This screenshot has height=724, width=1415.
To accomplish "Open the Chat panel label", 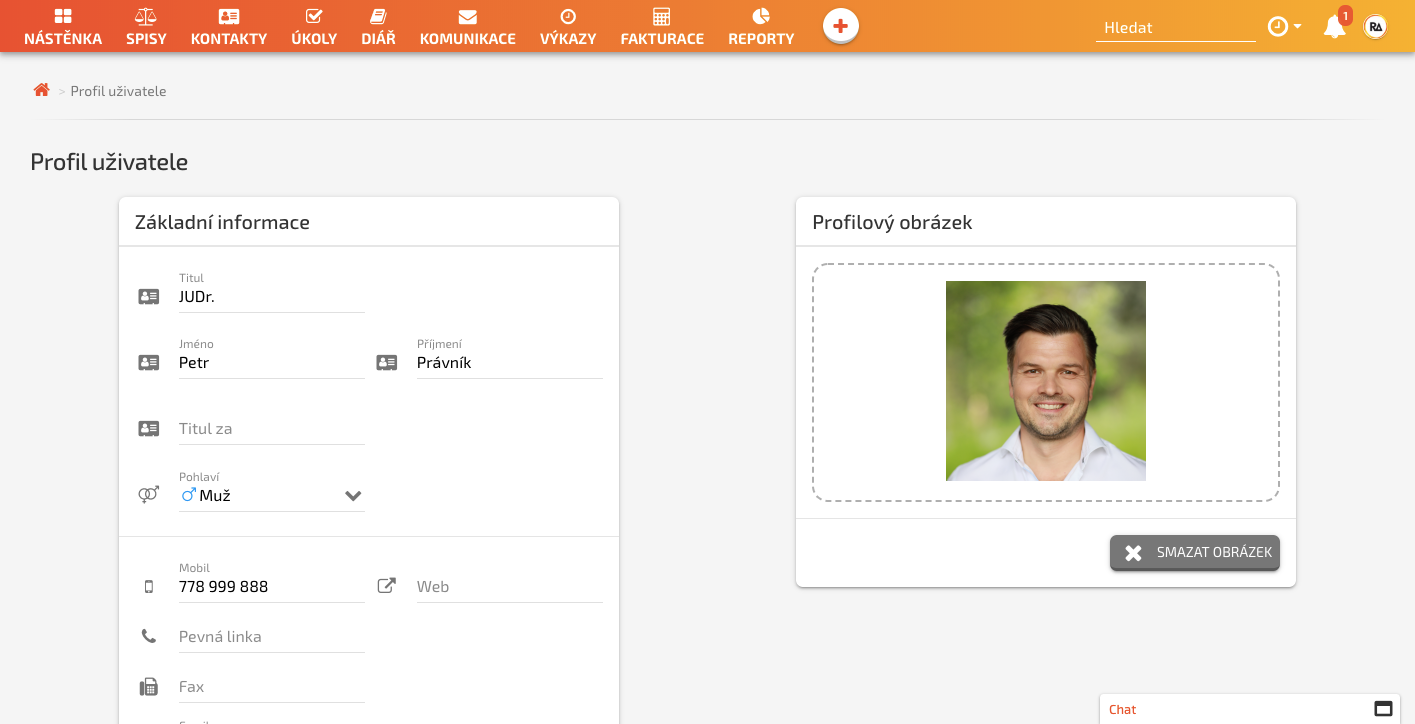I will 1123,709.
